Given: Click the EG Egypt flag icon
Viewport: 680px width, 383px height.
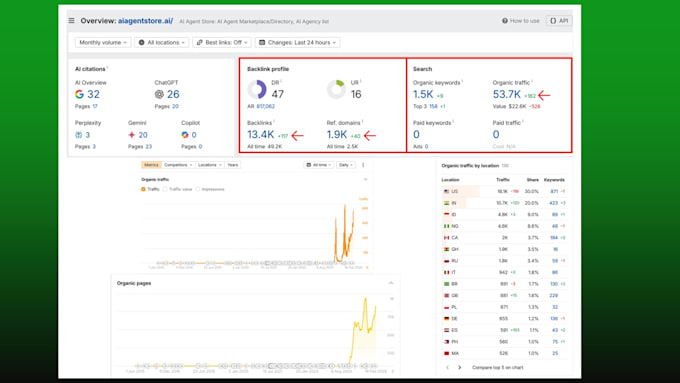Looking at the screenshot, I should [446, 330].
